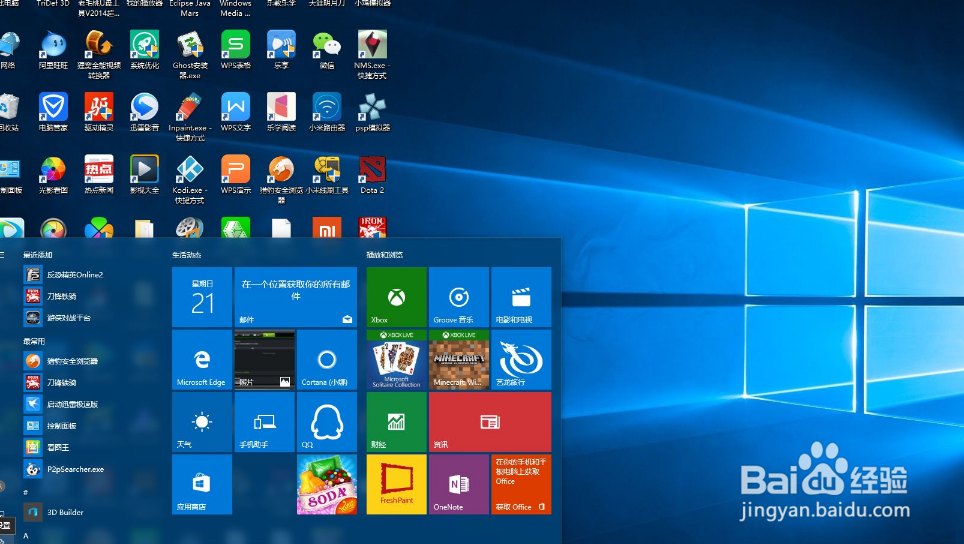The image size is (964, 544).
Task: Open the calendar tile showing 21
Action: (202, 297)
